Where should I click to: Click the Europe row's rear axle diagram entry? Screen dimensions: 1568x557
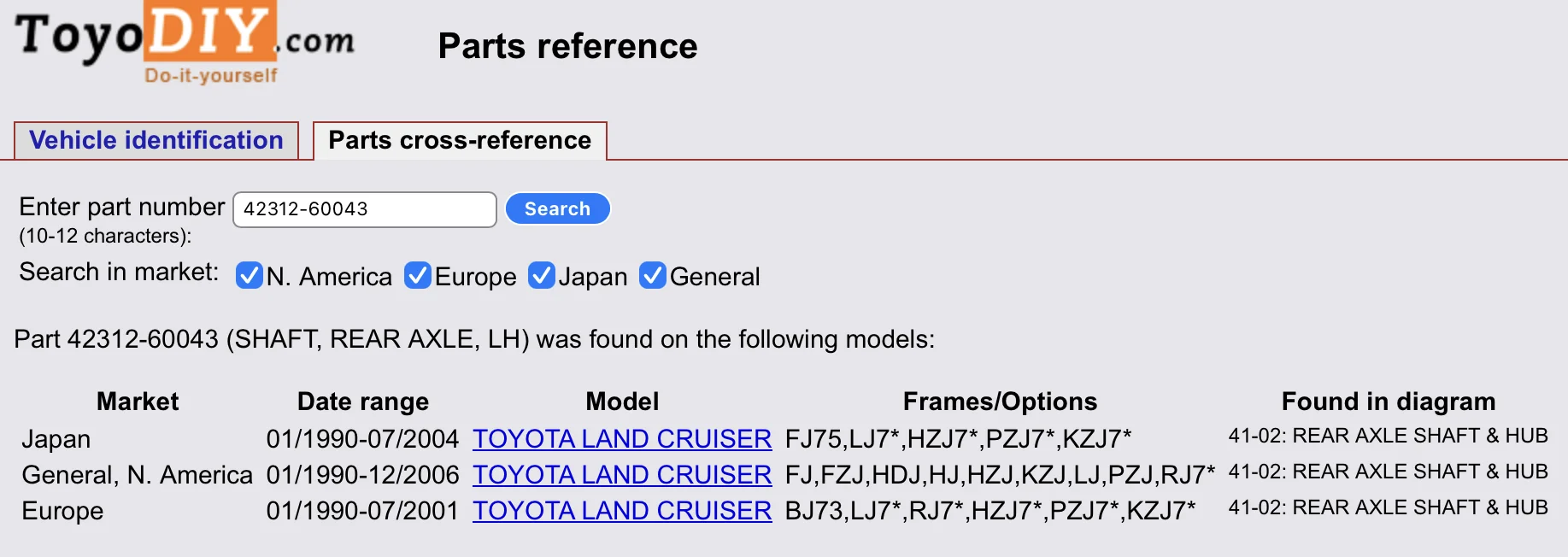(x=1388, y=507)
